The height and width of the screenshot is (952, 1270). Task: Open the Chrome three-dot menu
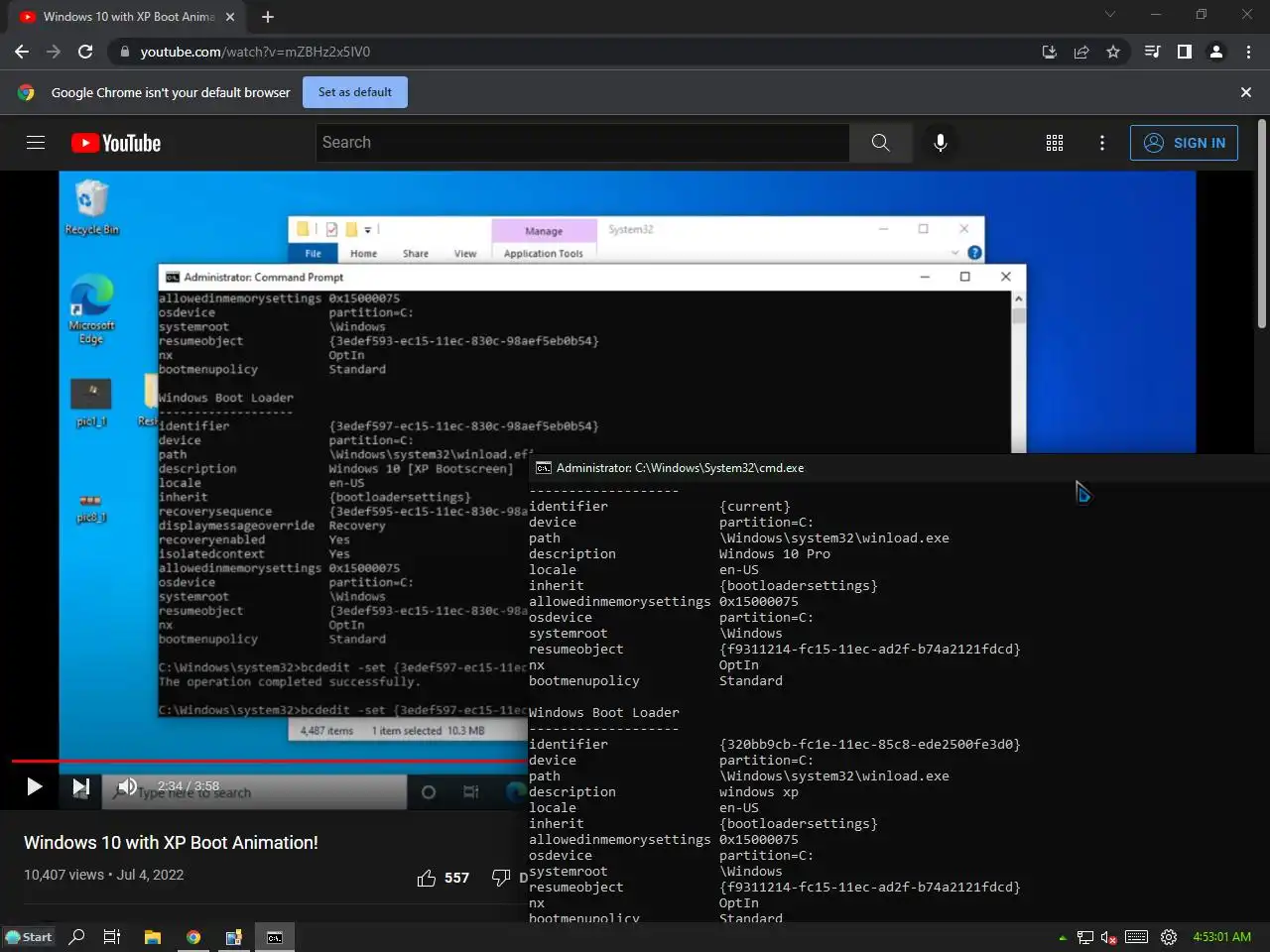(1248, 52)
